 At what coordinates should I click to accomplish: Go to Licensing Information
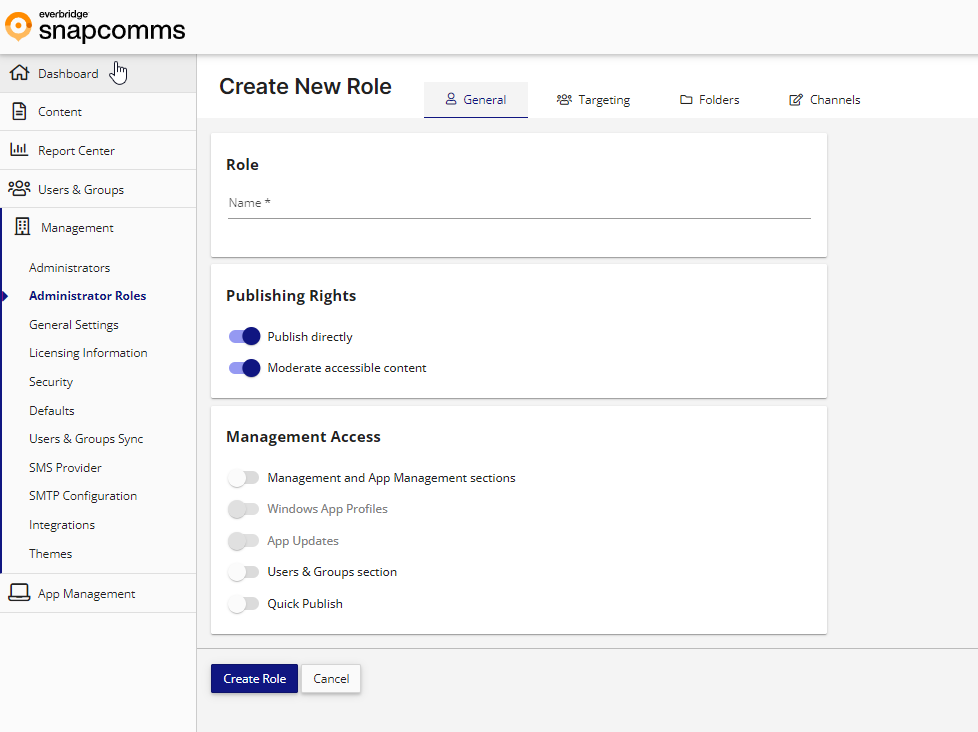[x=88, y=353]
